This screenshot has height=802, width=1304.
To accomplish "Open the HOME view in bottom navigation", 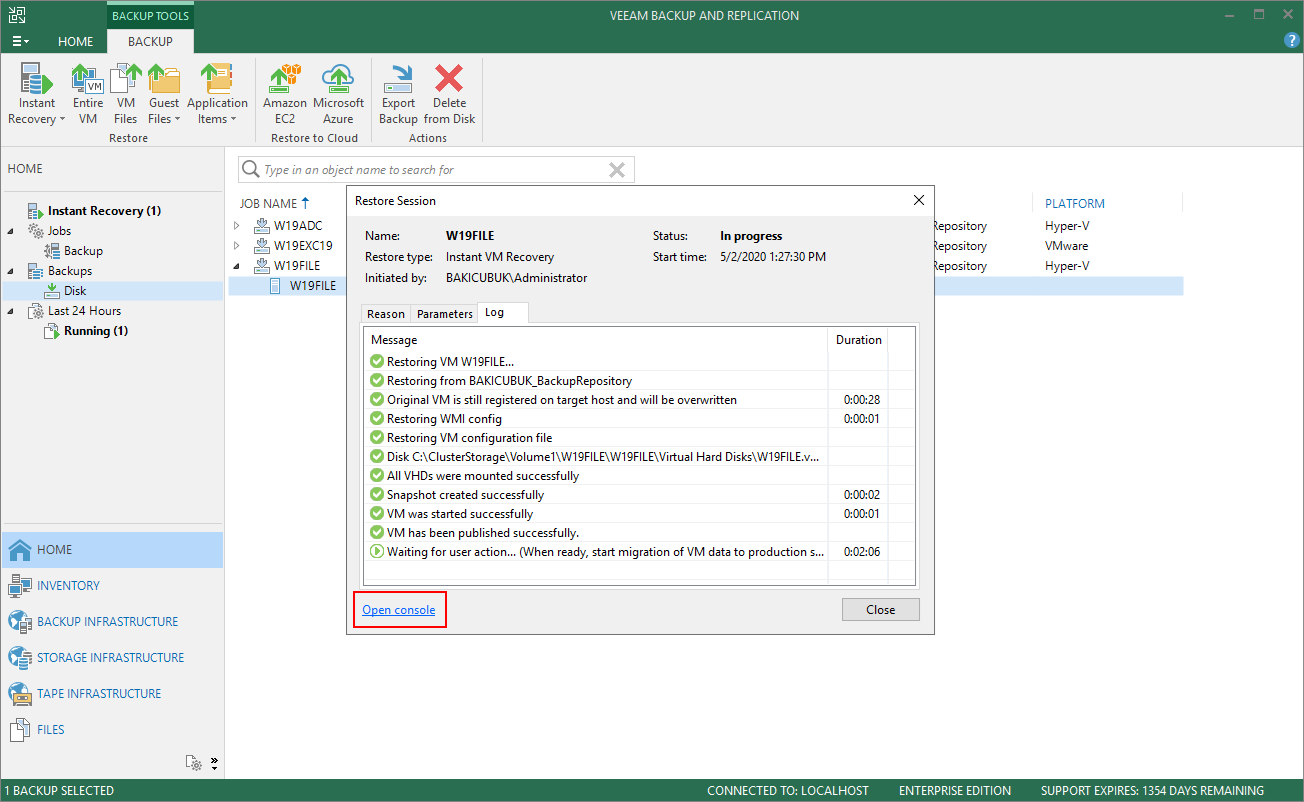I will (x=112, y=550).
